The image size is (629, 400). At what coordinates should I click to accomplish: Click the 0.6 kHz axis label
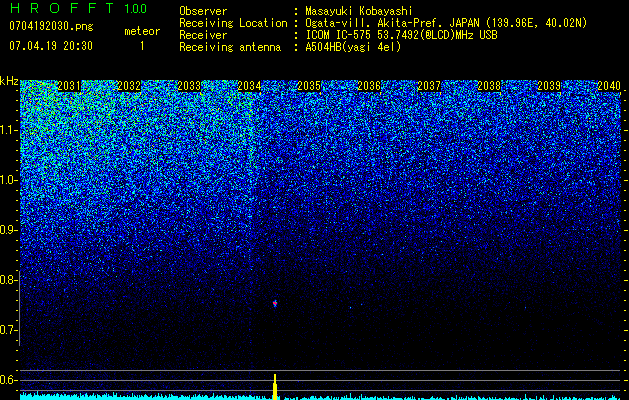tap(9, 380)
